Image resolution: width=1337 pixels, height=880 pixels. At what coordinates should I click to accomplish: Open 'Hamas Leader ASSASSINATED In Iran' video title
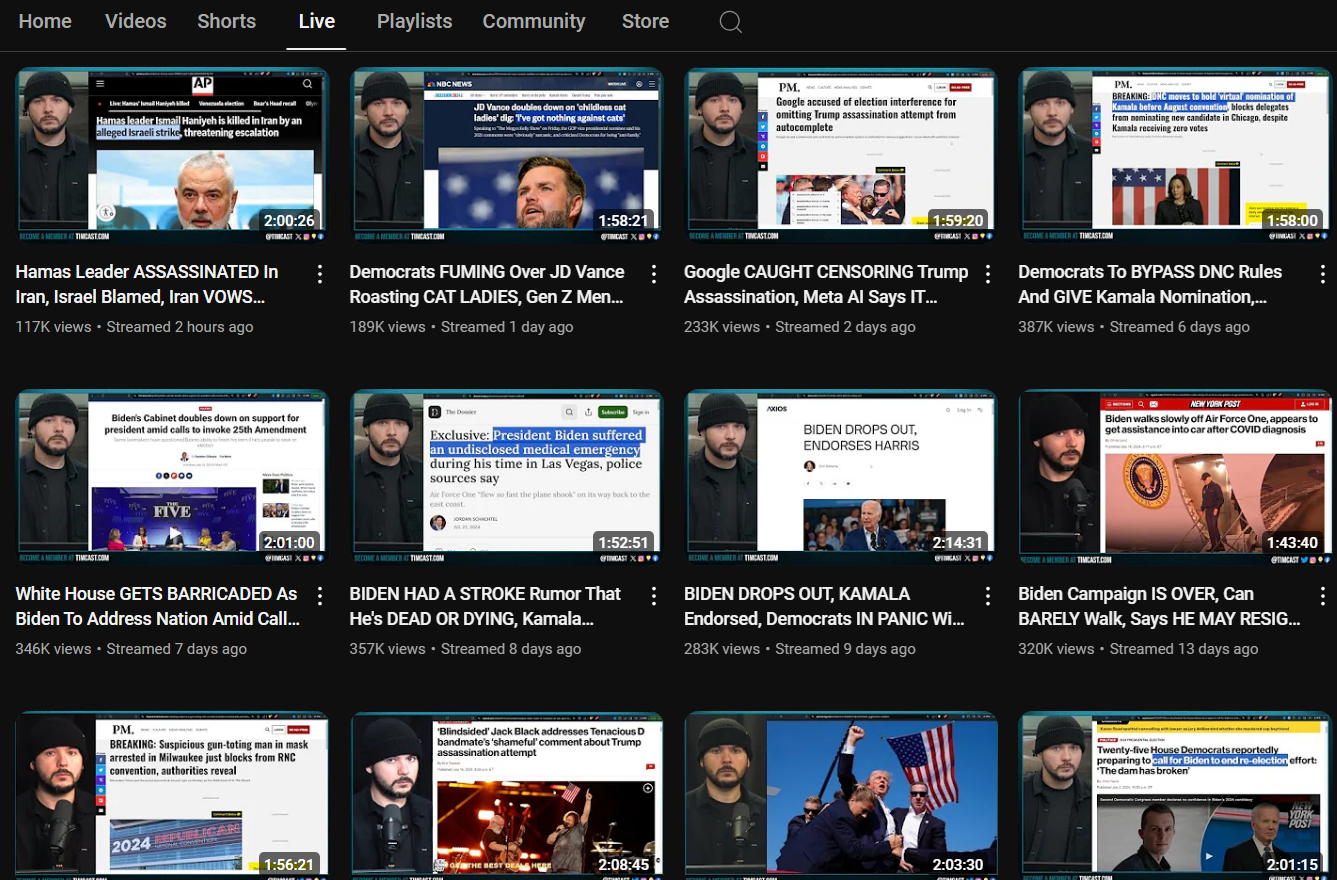pyautogui.click(x=147, y=284)
